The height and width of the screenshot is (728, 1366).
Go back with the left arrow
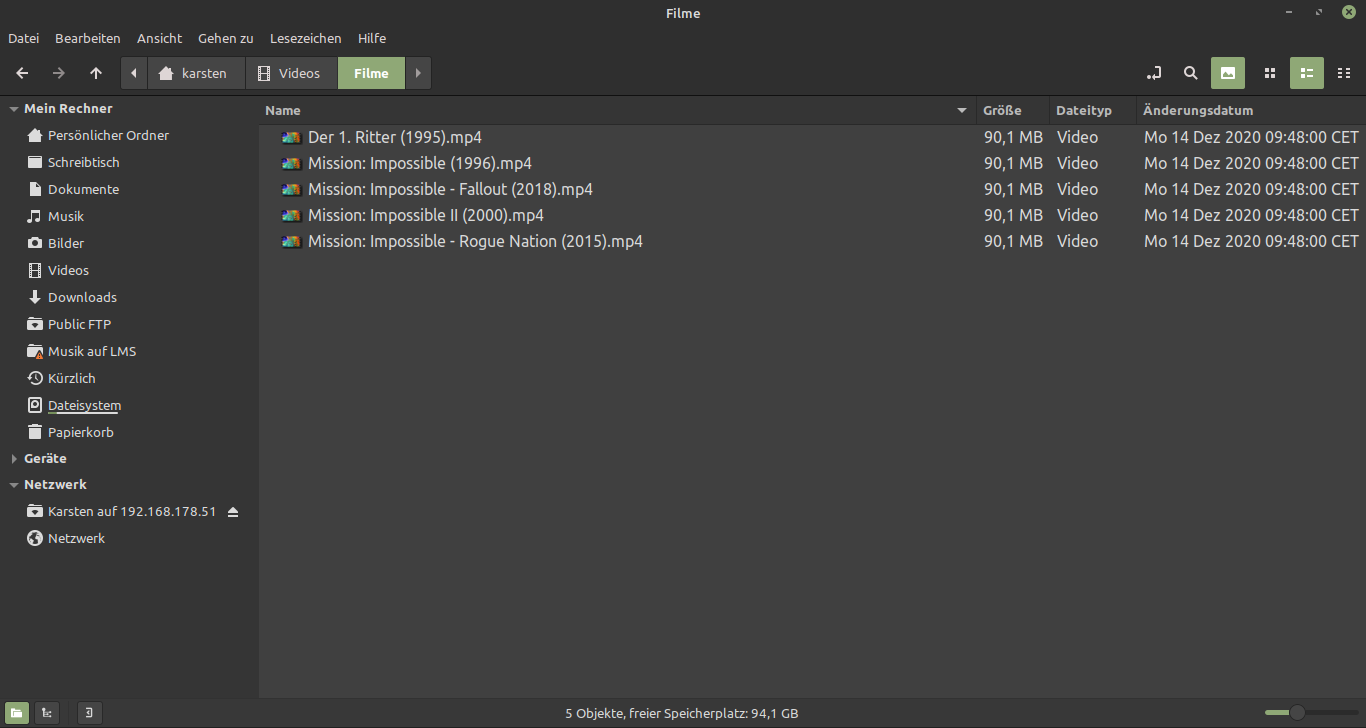(22, 73)
